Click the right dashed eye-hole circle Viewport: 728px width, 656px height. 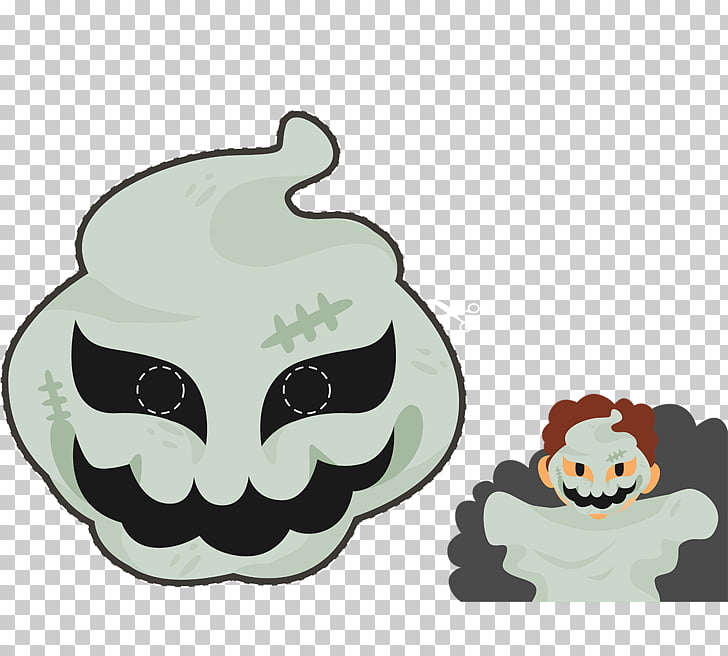click(307, 390)
